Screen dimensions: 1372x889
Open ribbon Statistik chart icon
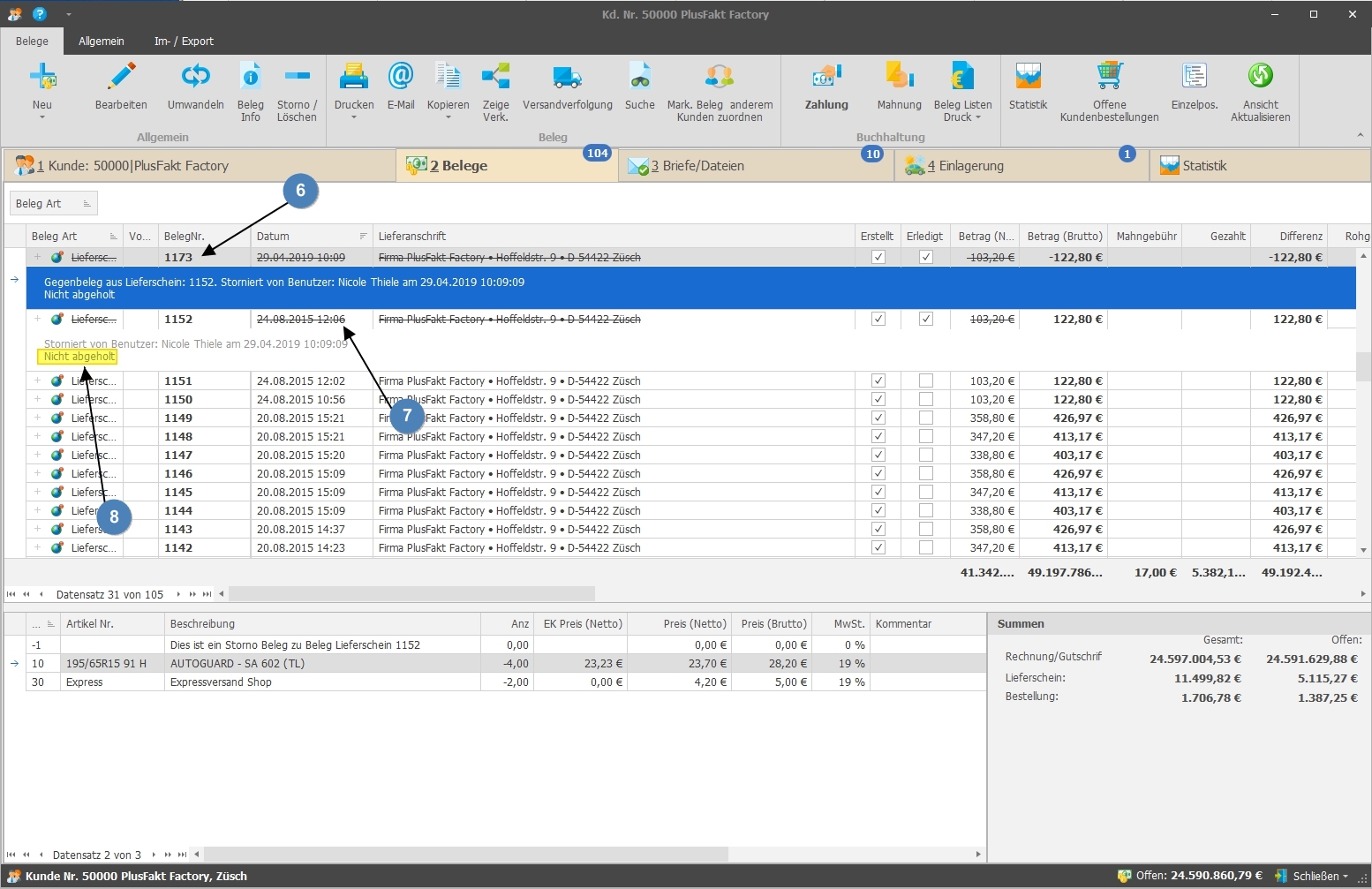pyautogui.click(x=1028, y=78)
